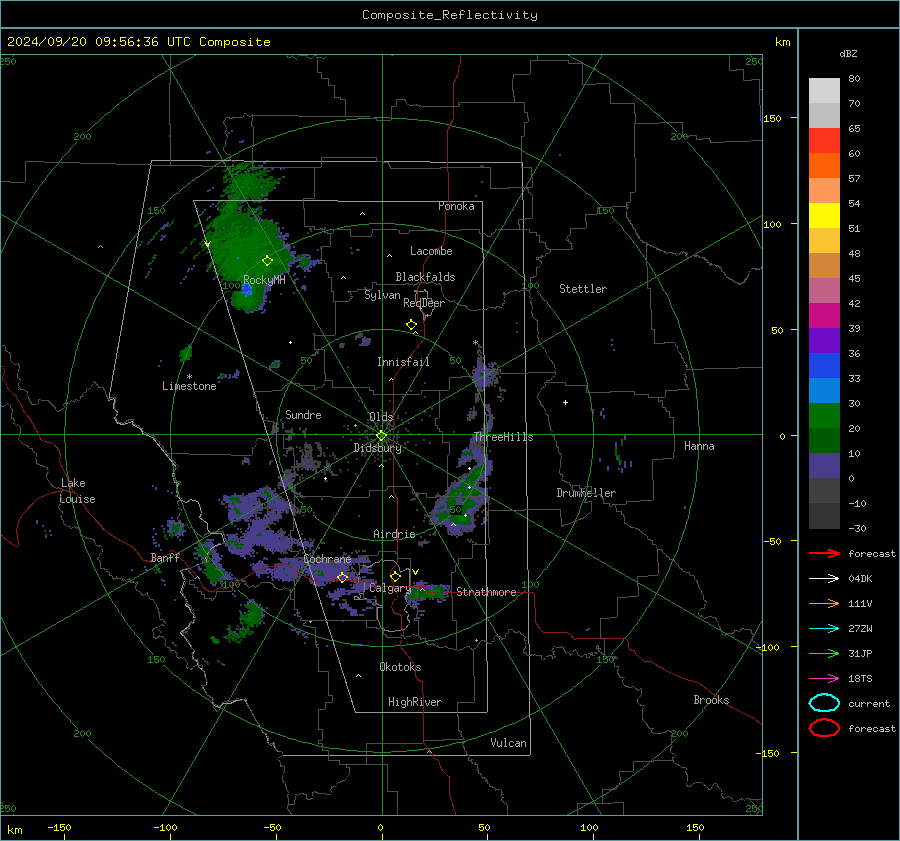This screenshot has width=900, height=841.
Task: Click the Lake Louise label
Action: (77, 491)
